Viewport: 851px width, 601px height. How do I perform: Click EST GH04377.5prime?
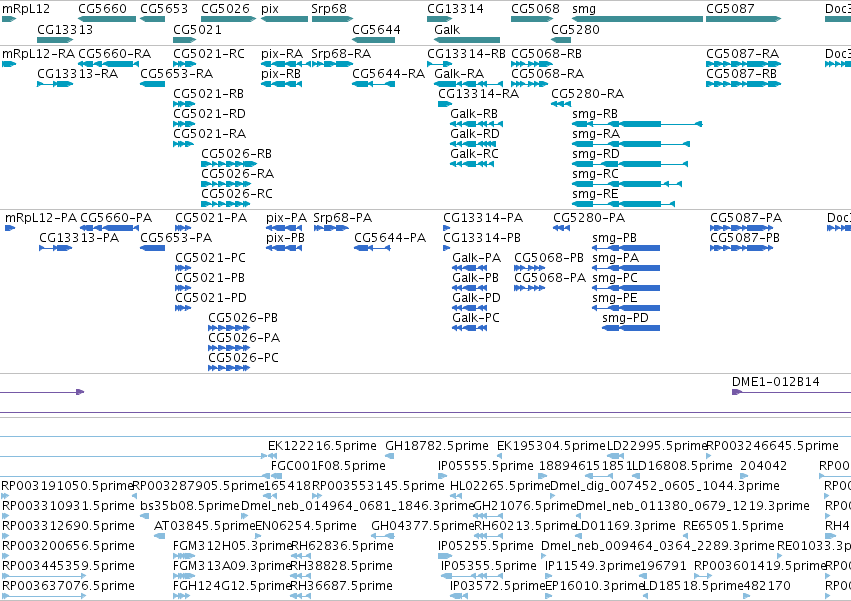pos(423,526)
